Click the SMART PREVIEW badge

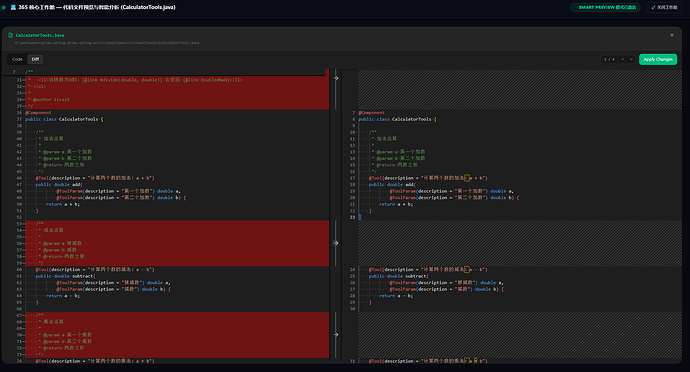click(606, 7)
